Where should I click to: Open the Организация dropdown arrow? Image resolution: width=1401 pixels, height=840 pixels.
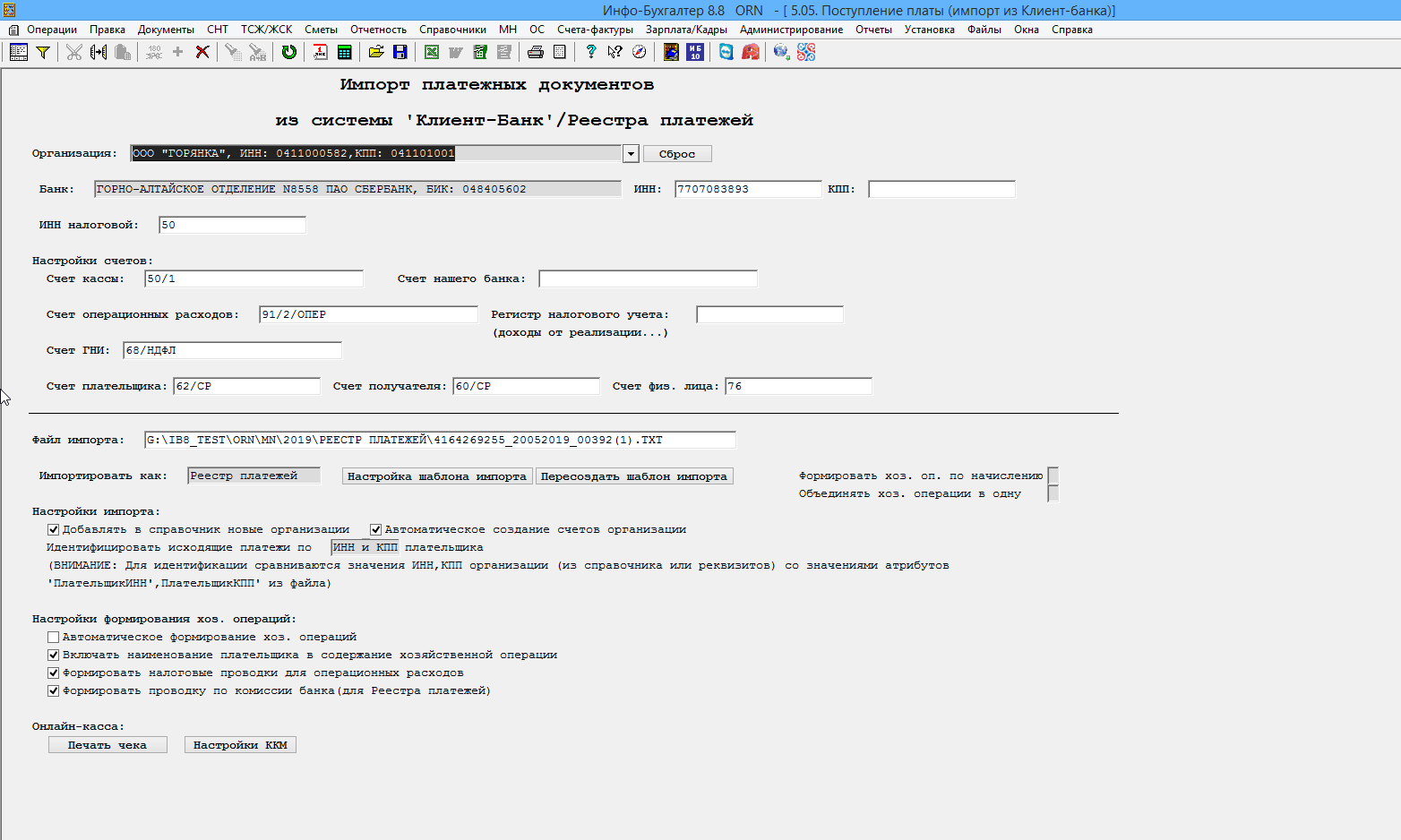[x=631, y=153]
